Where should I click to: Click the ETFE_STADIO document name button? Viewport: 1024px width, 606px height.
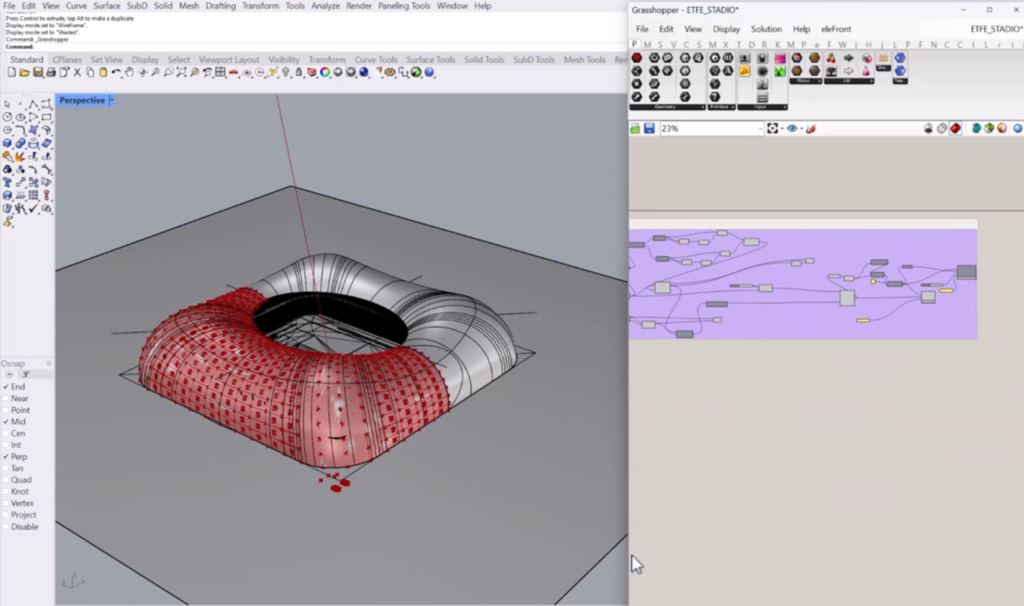point(995,29)
